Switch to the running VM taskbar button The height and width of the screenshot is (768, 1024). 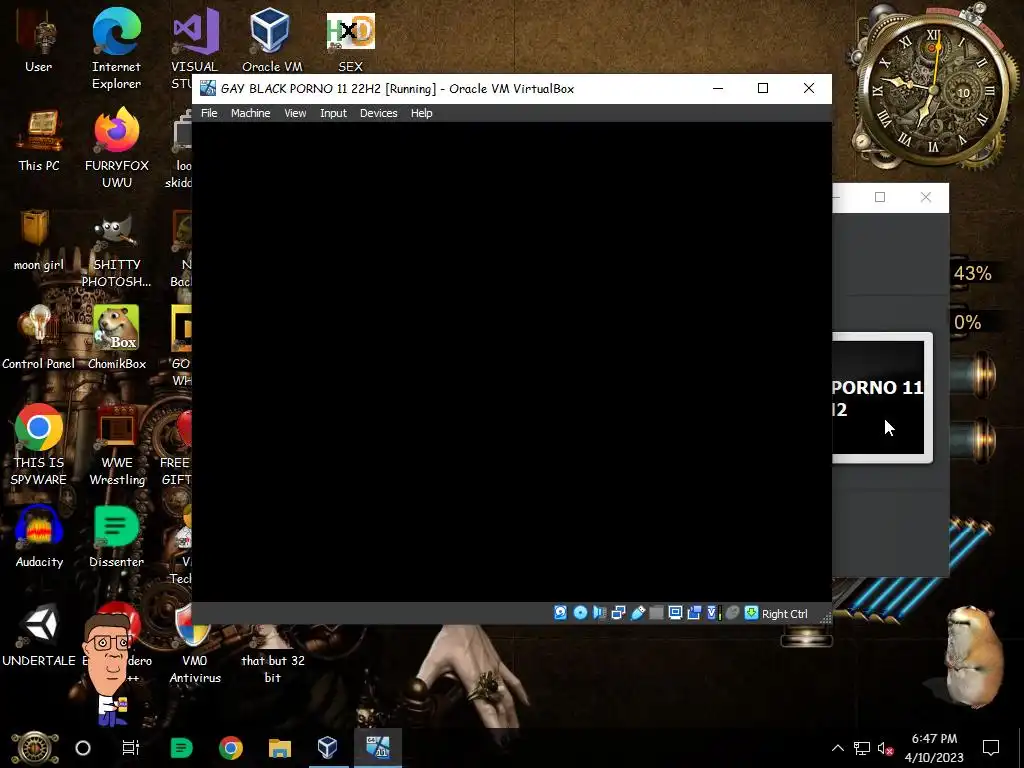(x=377, y=748)
